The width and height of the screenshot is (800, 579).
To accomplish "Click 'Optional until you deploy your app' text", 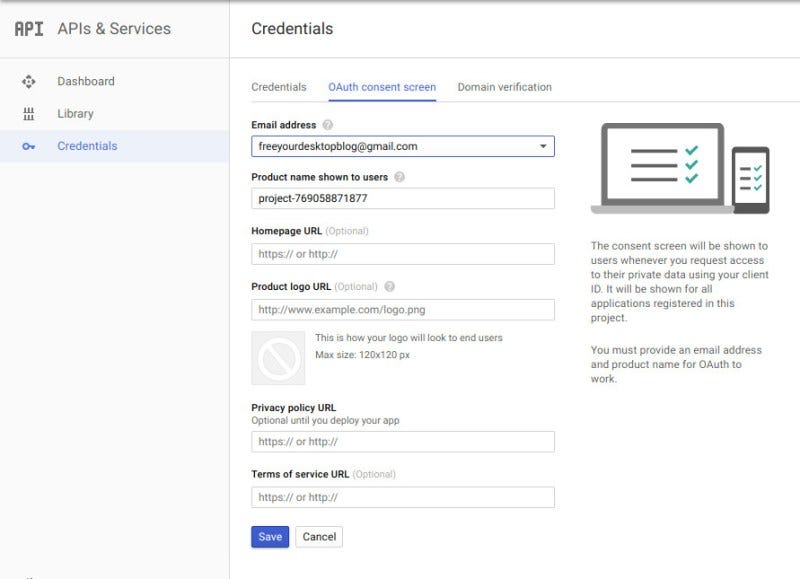I will point(326,421).
